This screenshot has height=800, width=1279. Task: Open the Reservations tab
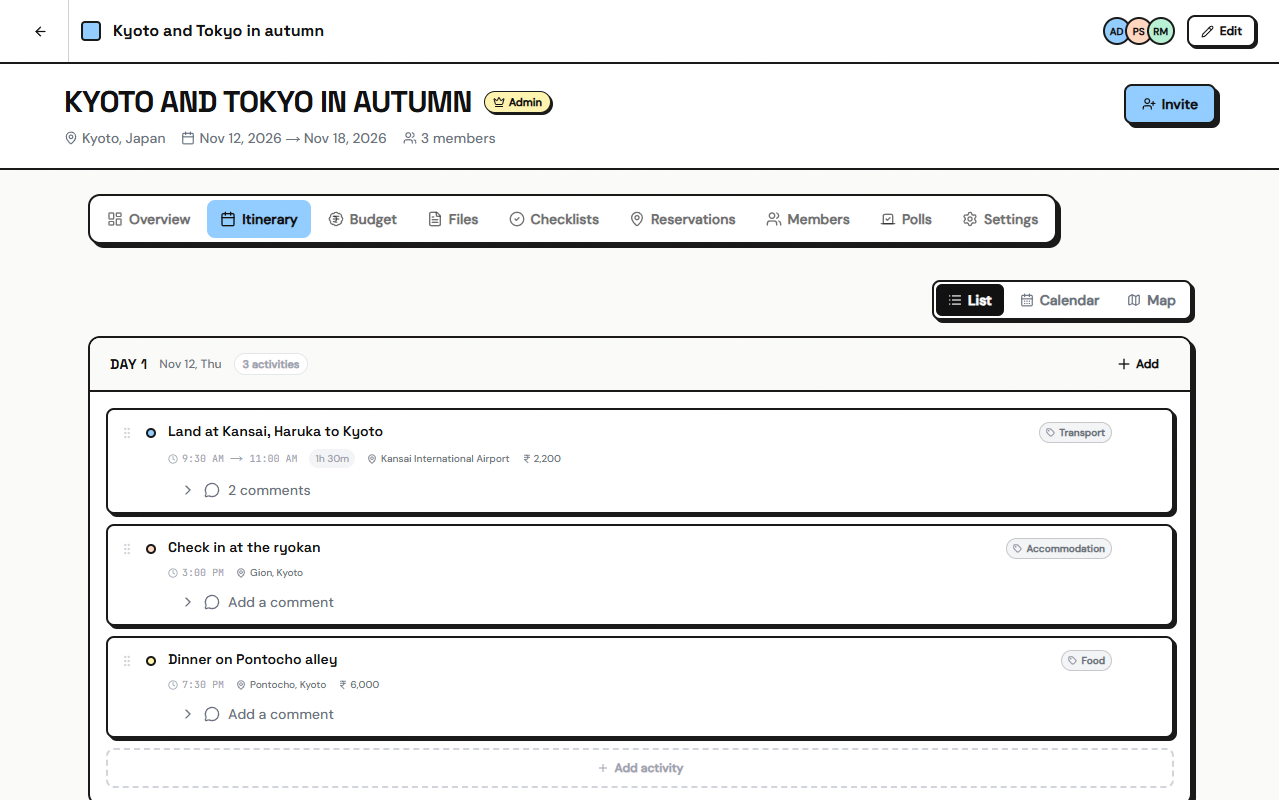point(682,219)
